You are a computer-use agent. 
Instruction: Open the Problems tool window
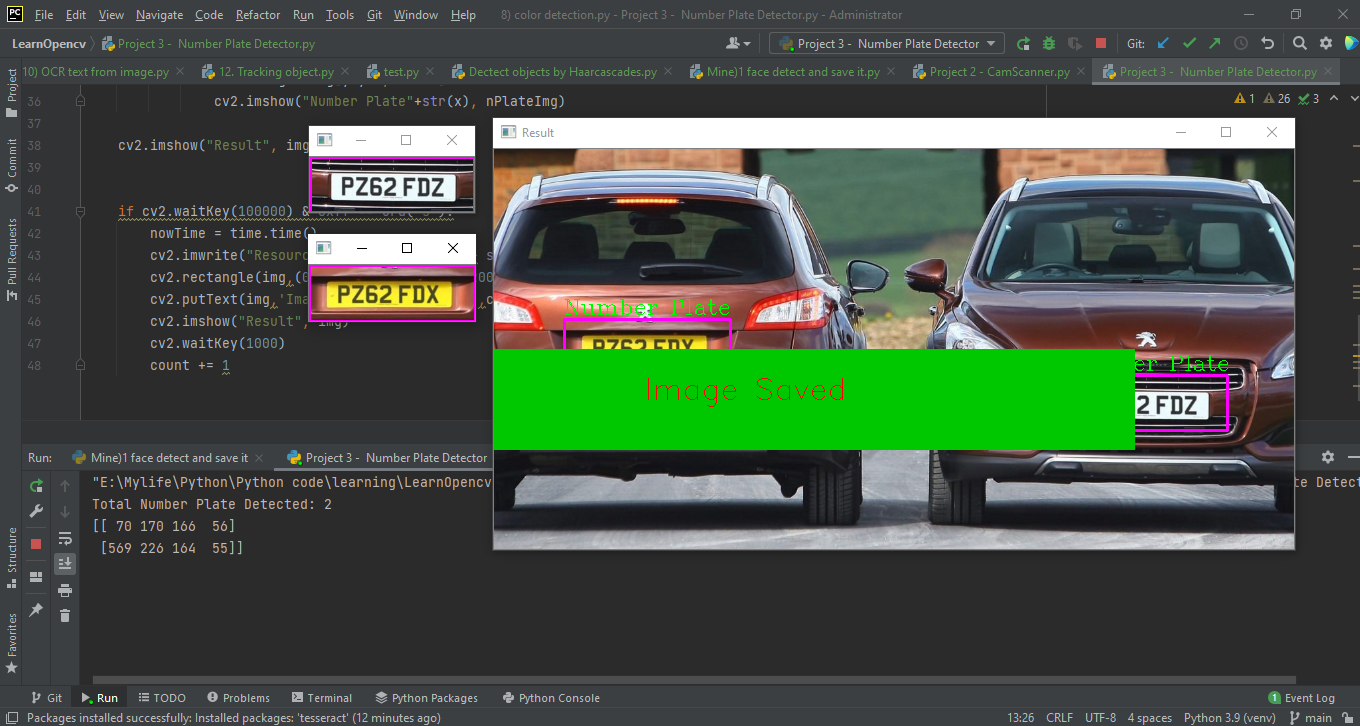click(x=238, y=698)
